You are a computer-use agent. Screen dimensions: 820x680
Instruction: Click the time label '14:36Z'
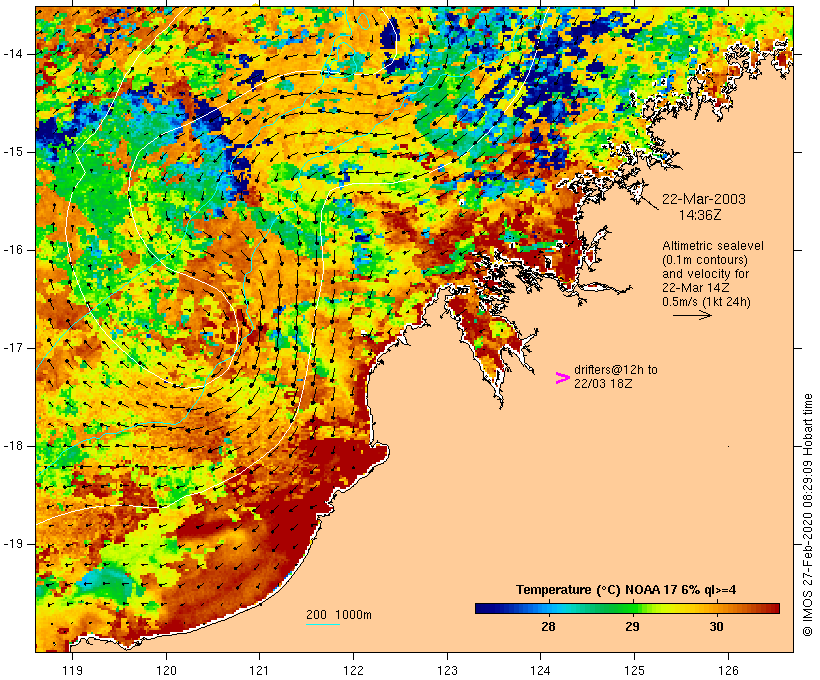tap(700, 215)
